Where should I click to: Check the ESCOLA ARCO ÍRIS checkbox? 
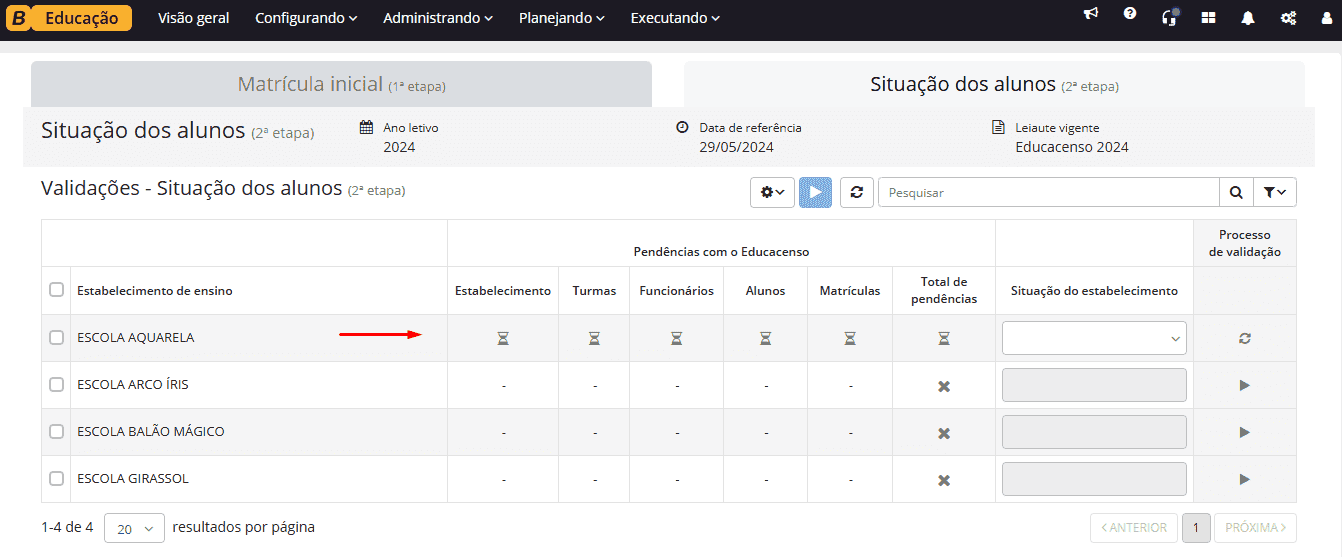point(56,385)
